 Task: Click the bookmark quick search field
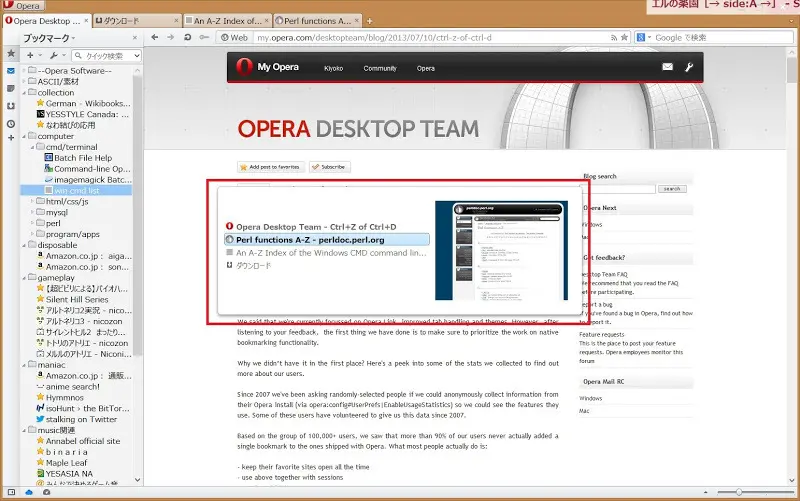[103, 55]
